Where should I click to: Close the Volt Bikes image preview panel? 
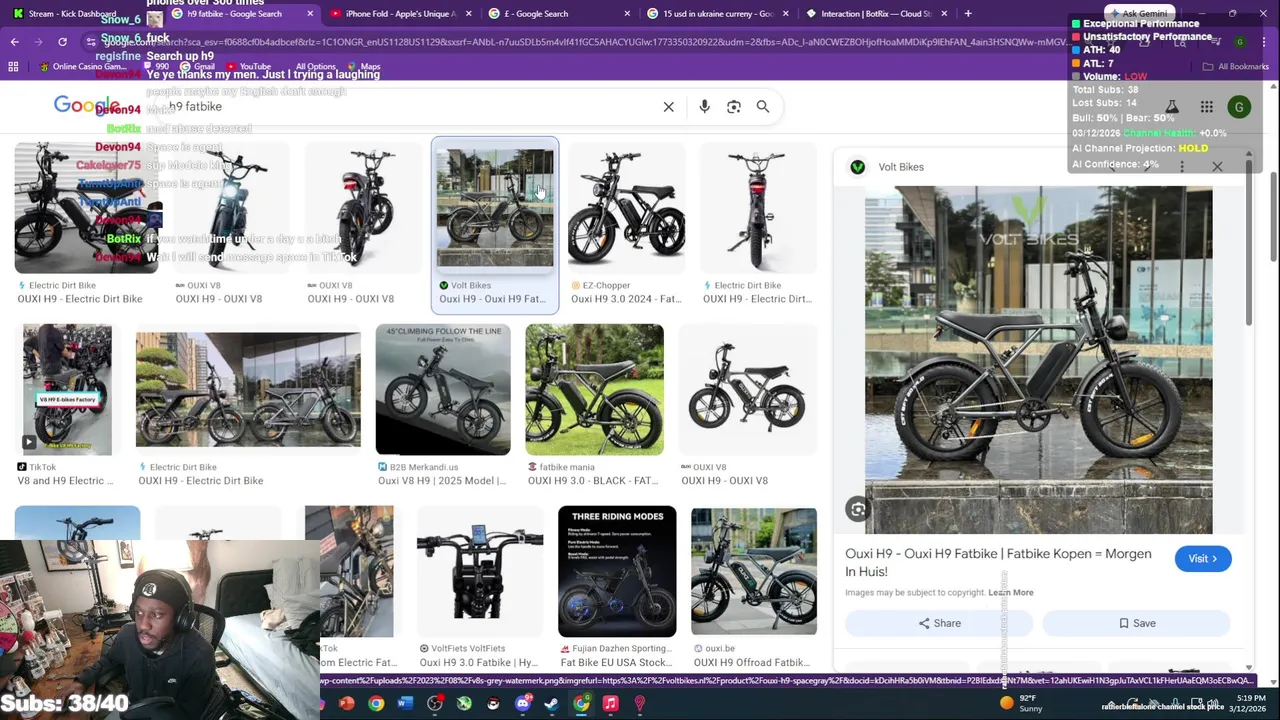pos(1217,167)
